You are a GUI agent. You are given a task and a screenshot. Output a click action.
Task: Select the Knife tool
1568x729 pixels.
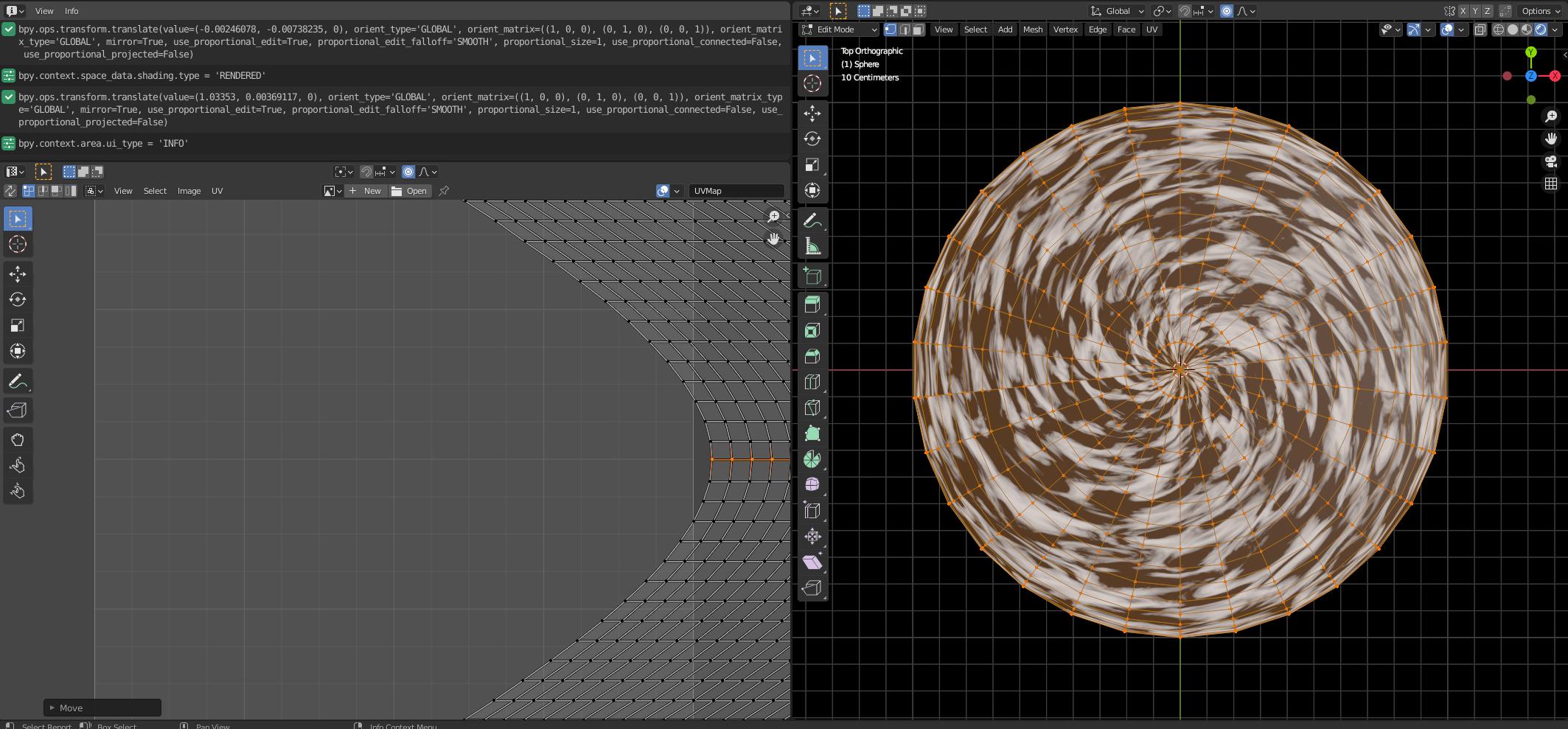[x=812, y=408]
